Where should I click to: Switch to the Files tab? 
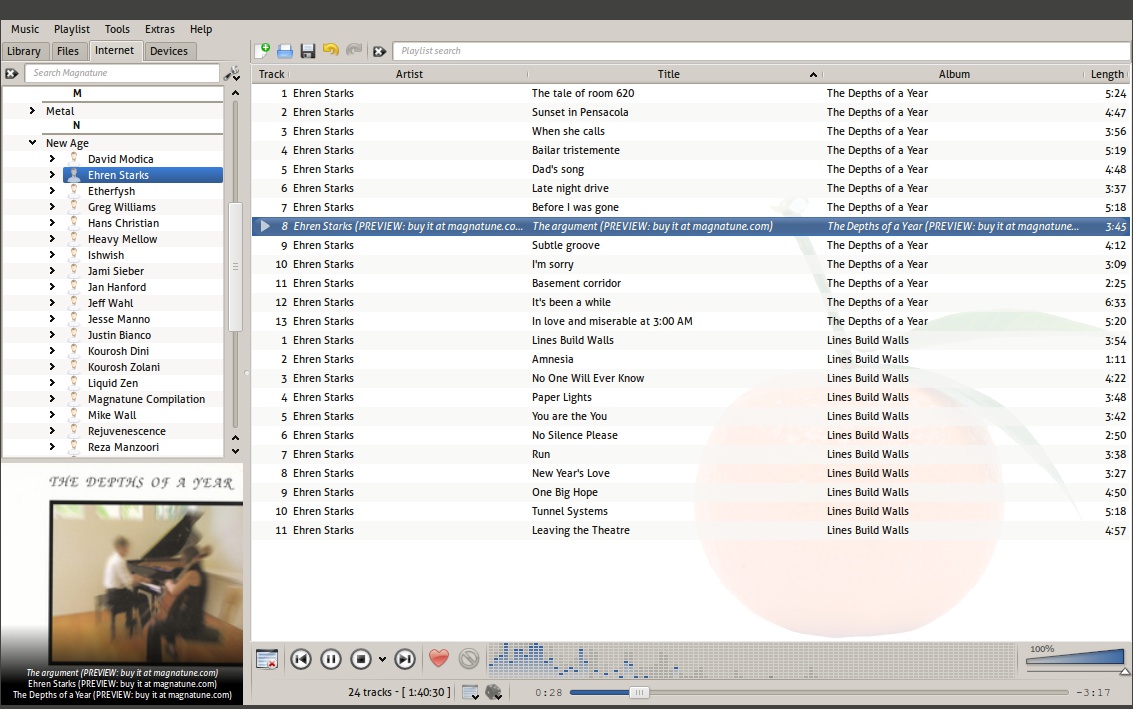(68, 51)
